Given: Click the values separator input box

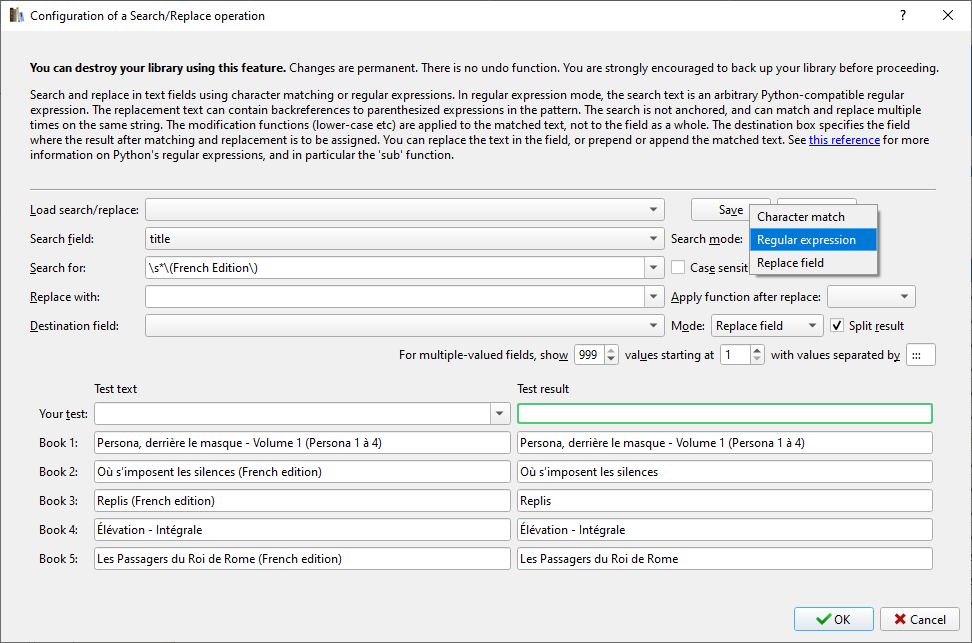Looking at the screenshot, I should [x=920, y=355].
